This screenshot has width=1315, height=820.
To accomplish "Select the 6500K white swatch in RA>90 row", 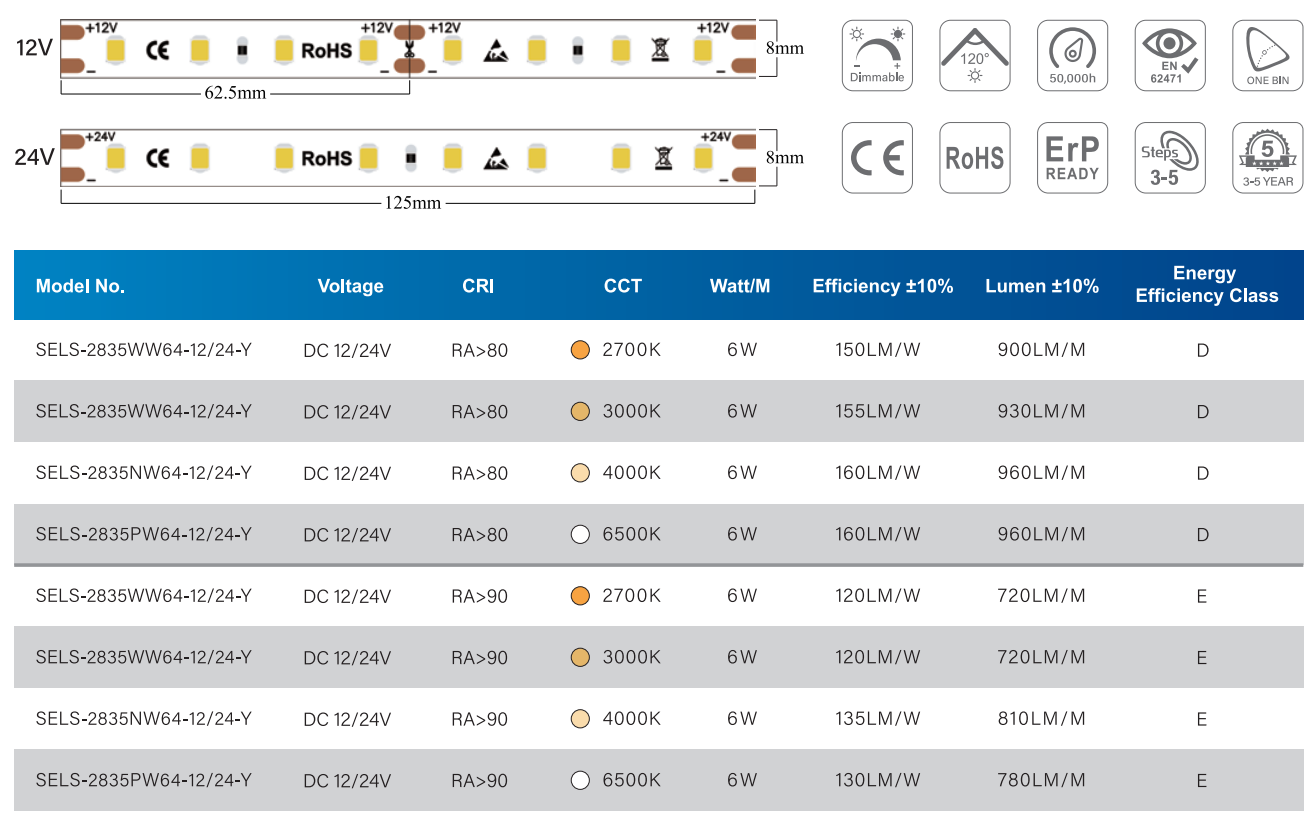I will pos(580,780).
